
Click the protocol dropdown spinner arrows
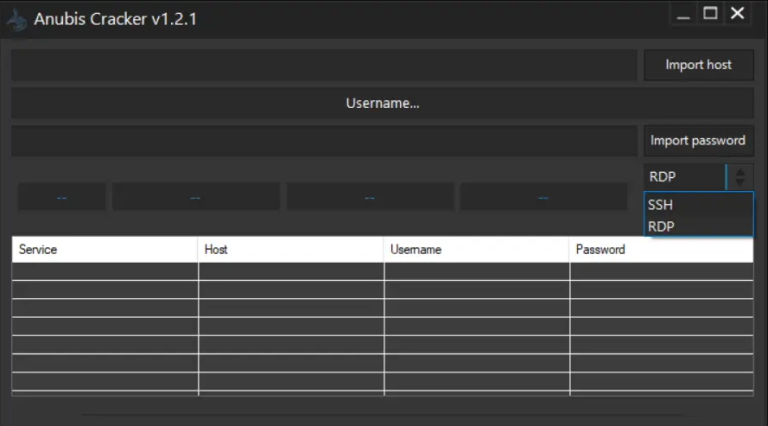[x=740, y=177]
